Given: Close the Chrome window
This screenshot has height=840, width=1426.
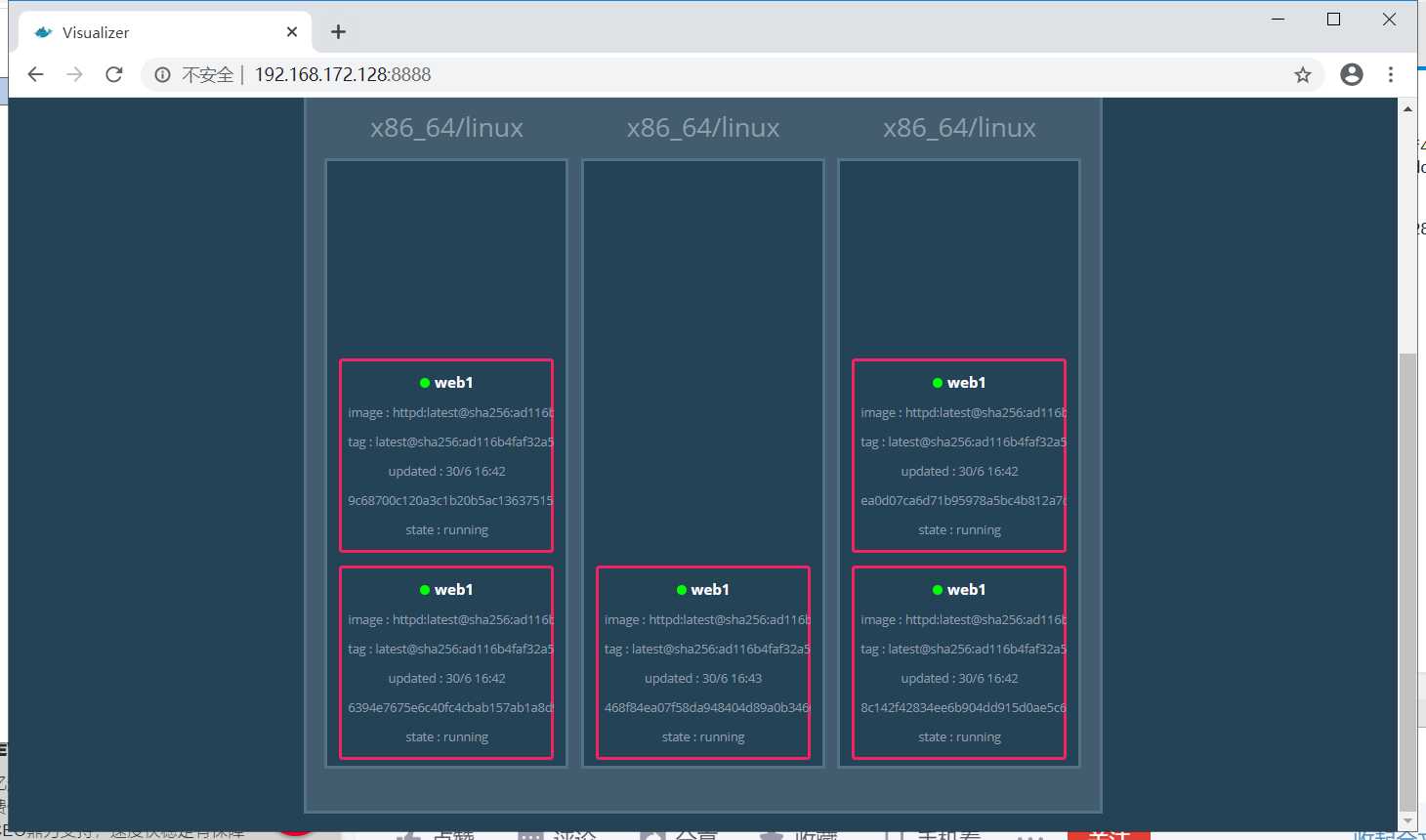Looking at the screenshot, I should pos(1389,20).
